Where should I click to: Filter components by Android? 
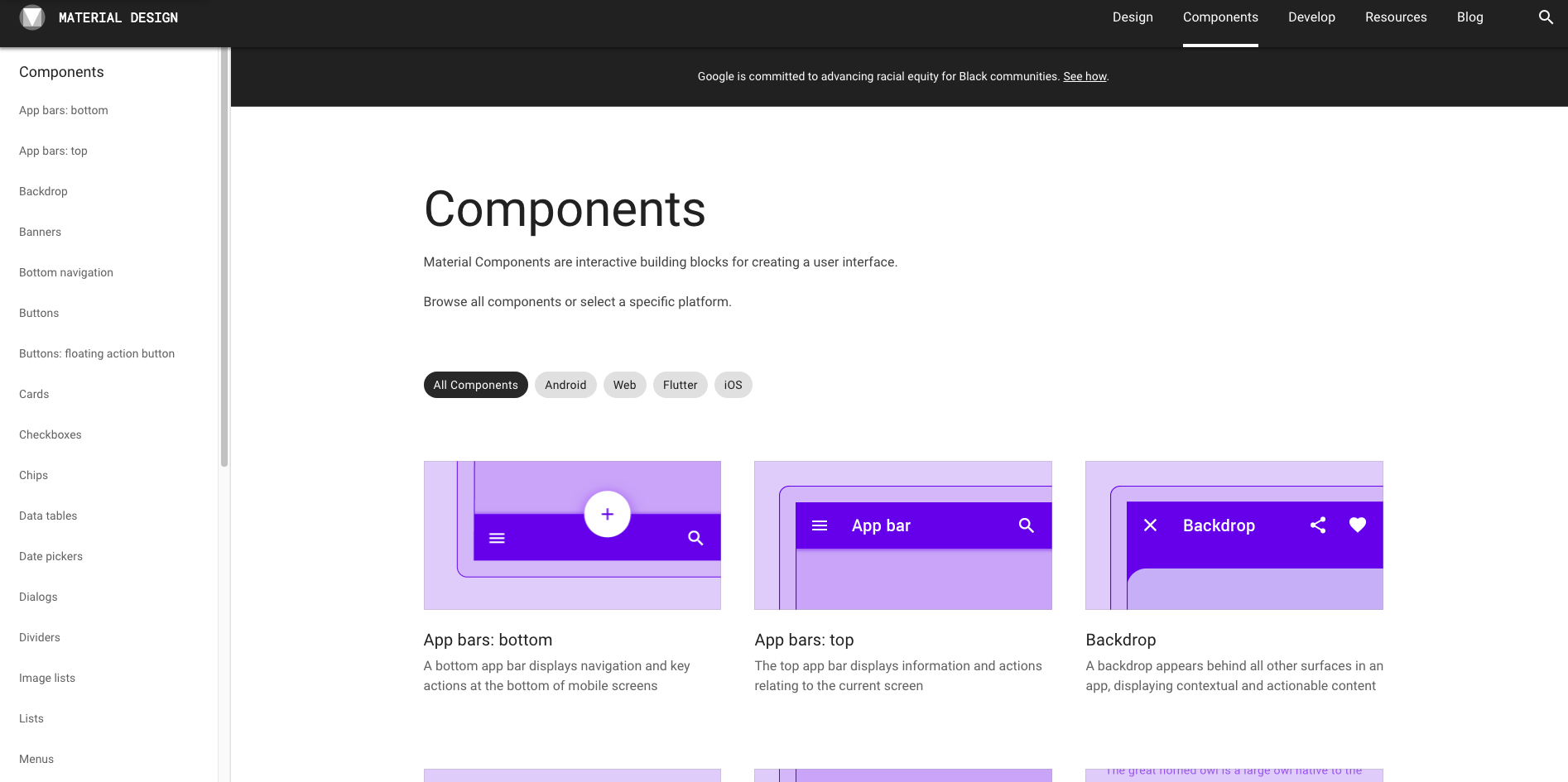565,385
